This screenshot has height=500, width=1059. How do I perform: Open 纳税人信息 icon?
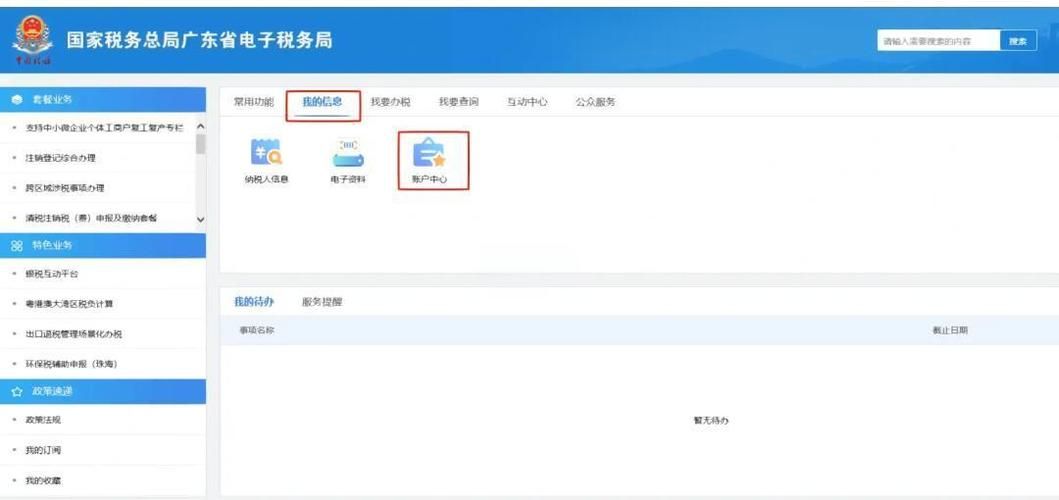266,152
